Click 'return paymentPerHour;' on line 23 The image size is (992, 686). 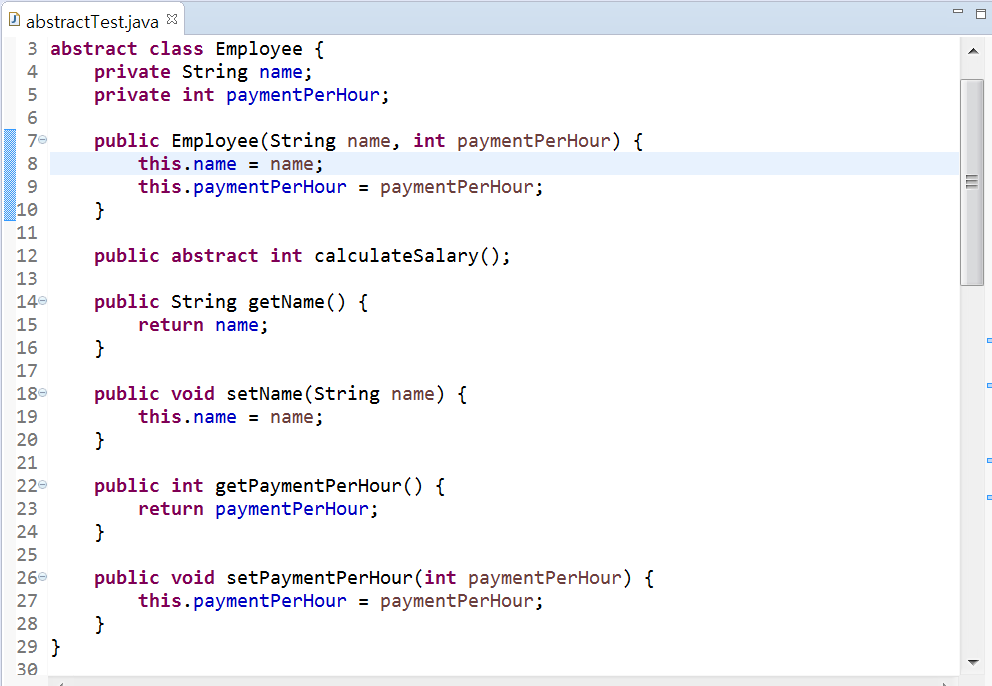pos(258,509)
